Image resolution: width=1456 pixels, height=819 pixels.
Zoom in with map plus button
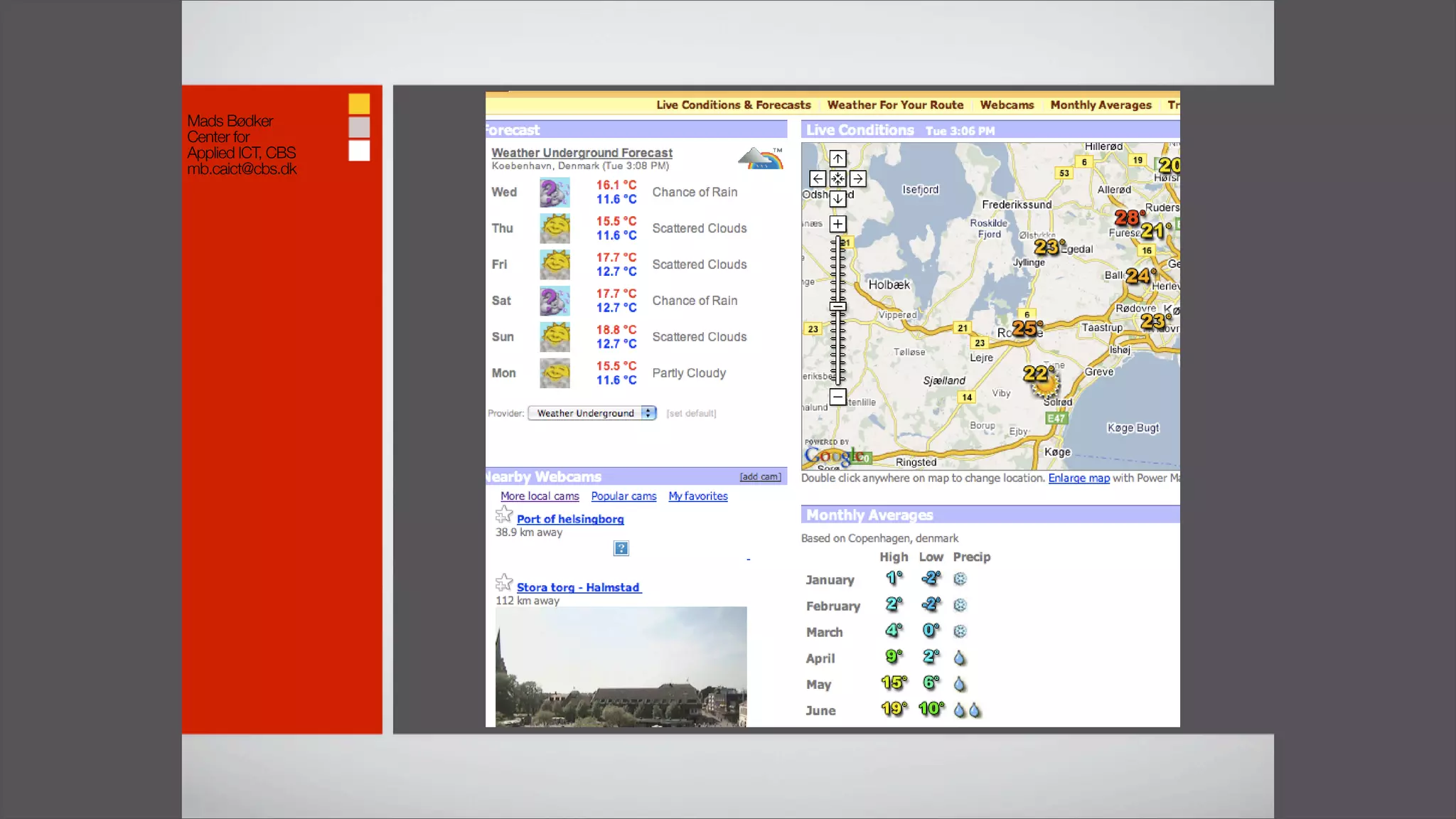pos(837,224)
